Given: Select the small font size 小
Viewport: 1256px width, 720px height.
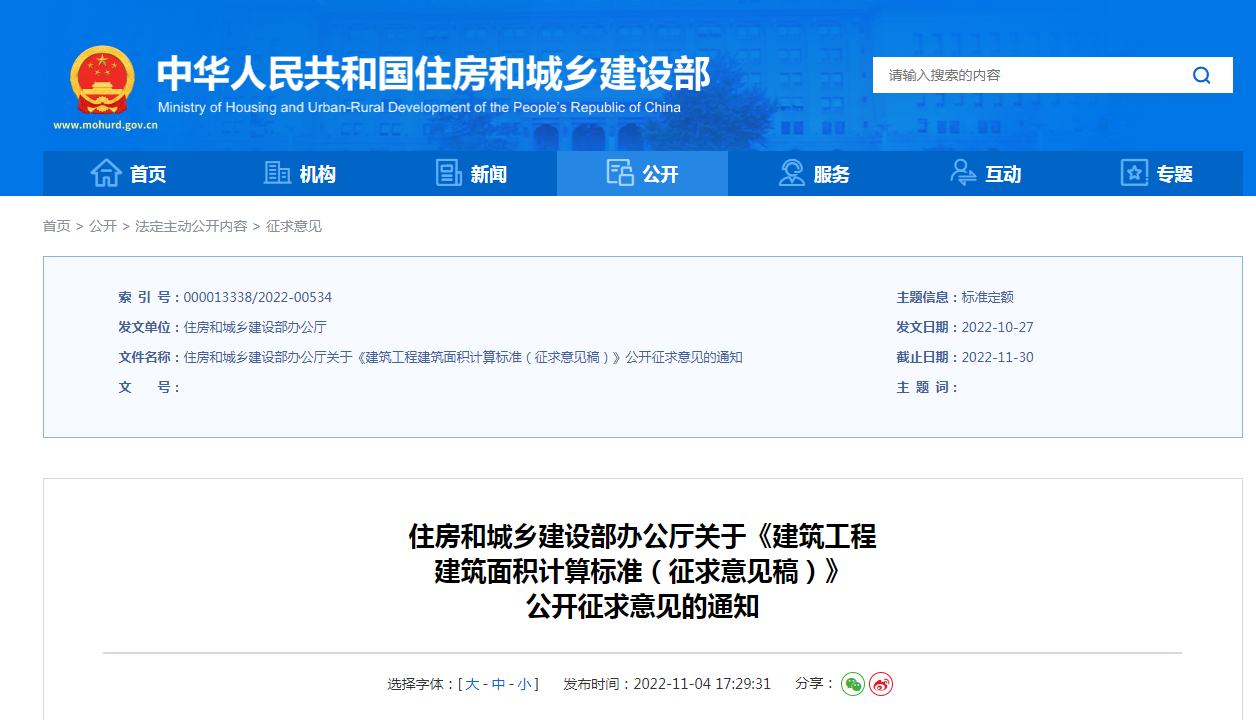Looking at the screenshot, I should pyautogui.click(x=524, y=684).
